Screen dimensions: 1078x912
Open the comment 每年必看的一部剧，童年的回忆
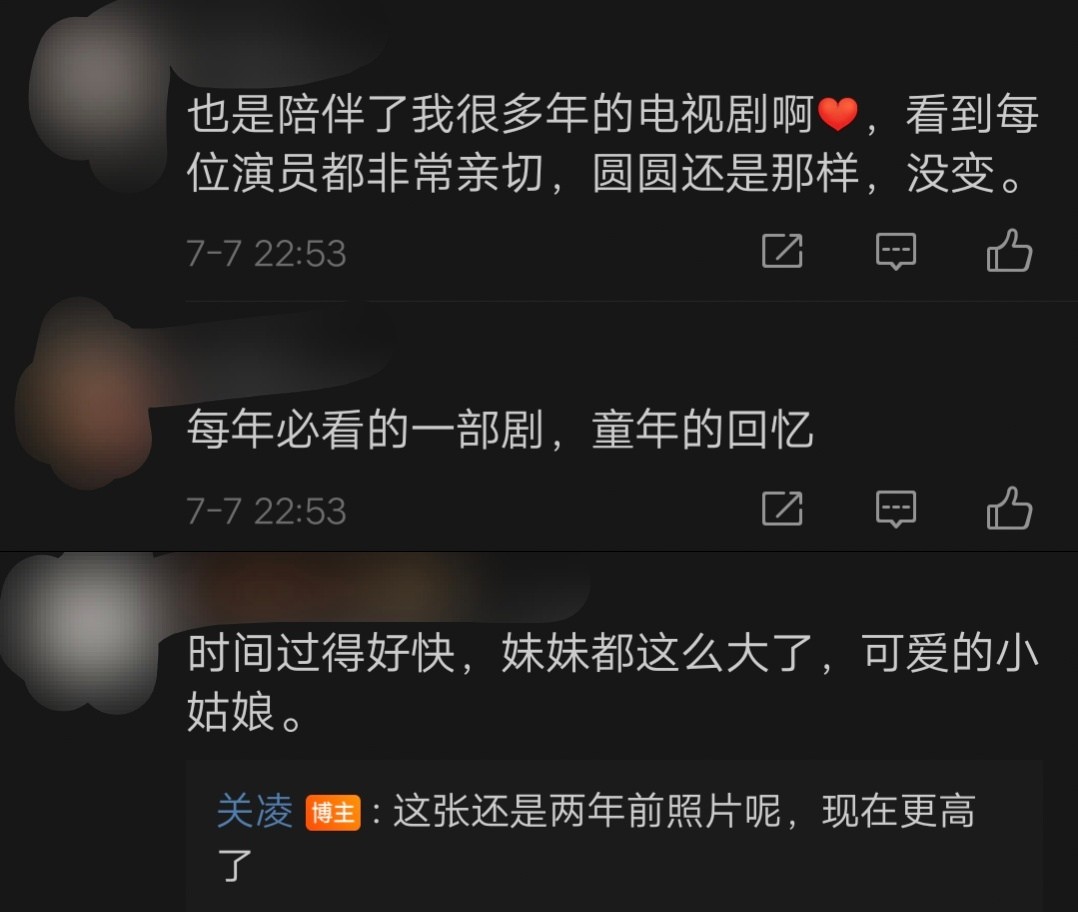point(500,430)
